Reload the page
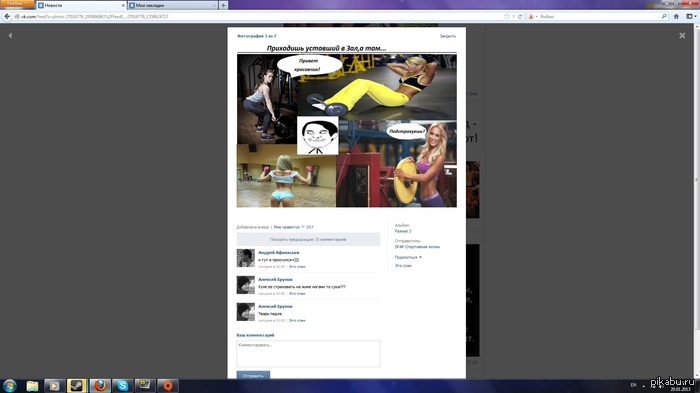Image resolution: width=700 pixels, height=393 pixels. (520, 17)
